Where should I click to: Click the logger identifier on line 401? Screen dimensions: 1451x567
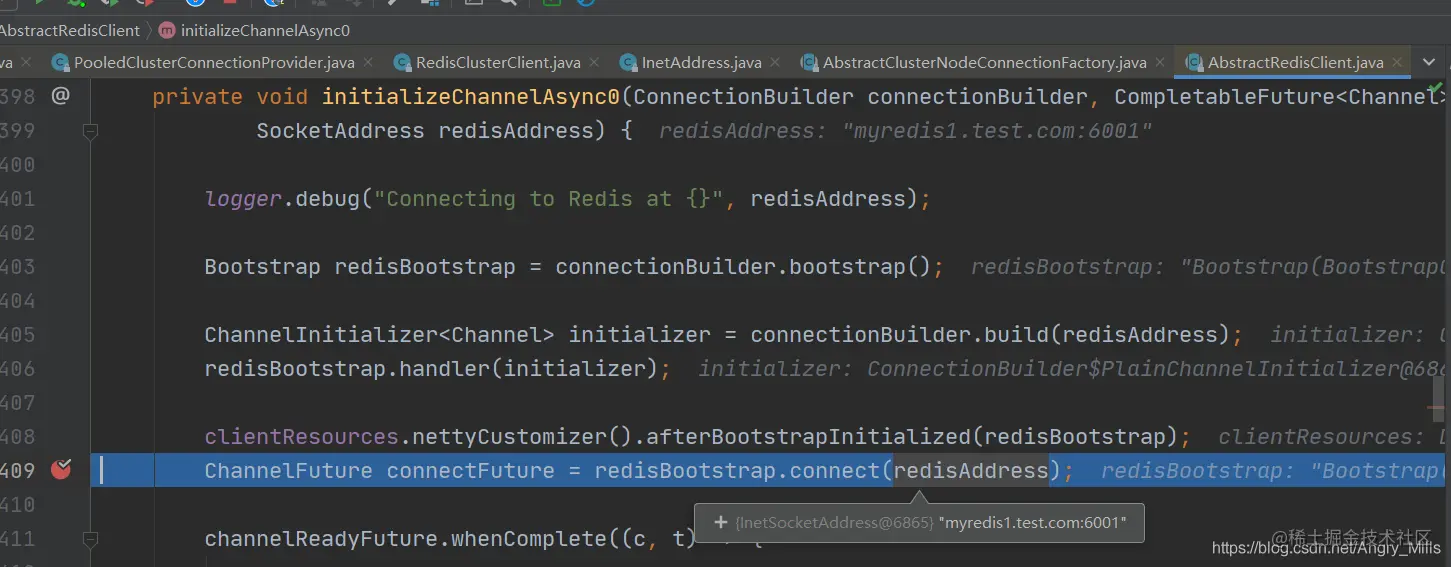click(244, 199)
